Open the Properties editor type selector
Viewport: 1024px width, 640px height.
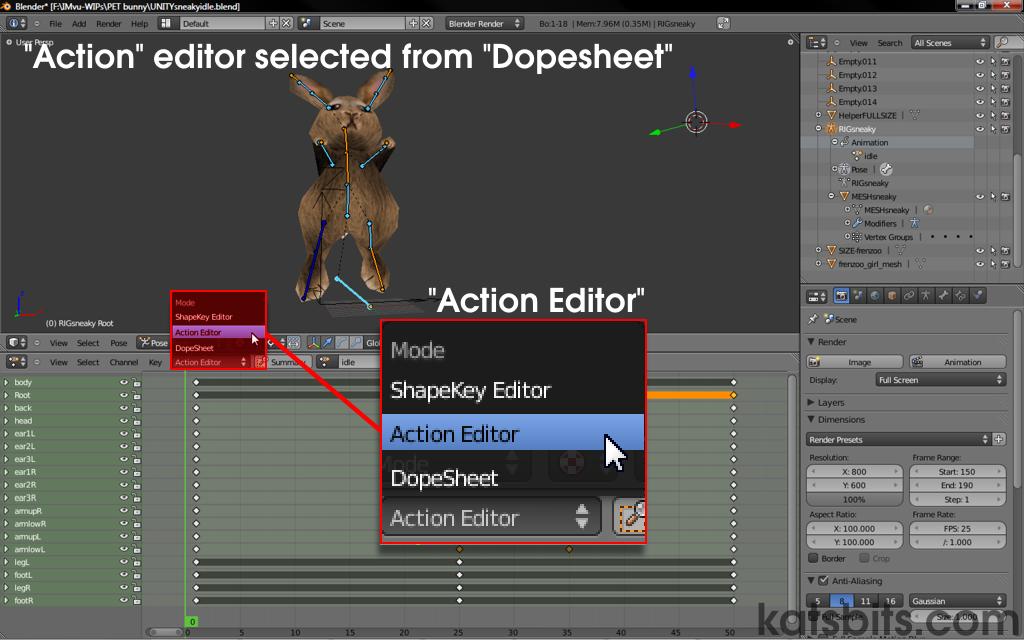817,296
